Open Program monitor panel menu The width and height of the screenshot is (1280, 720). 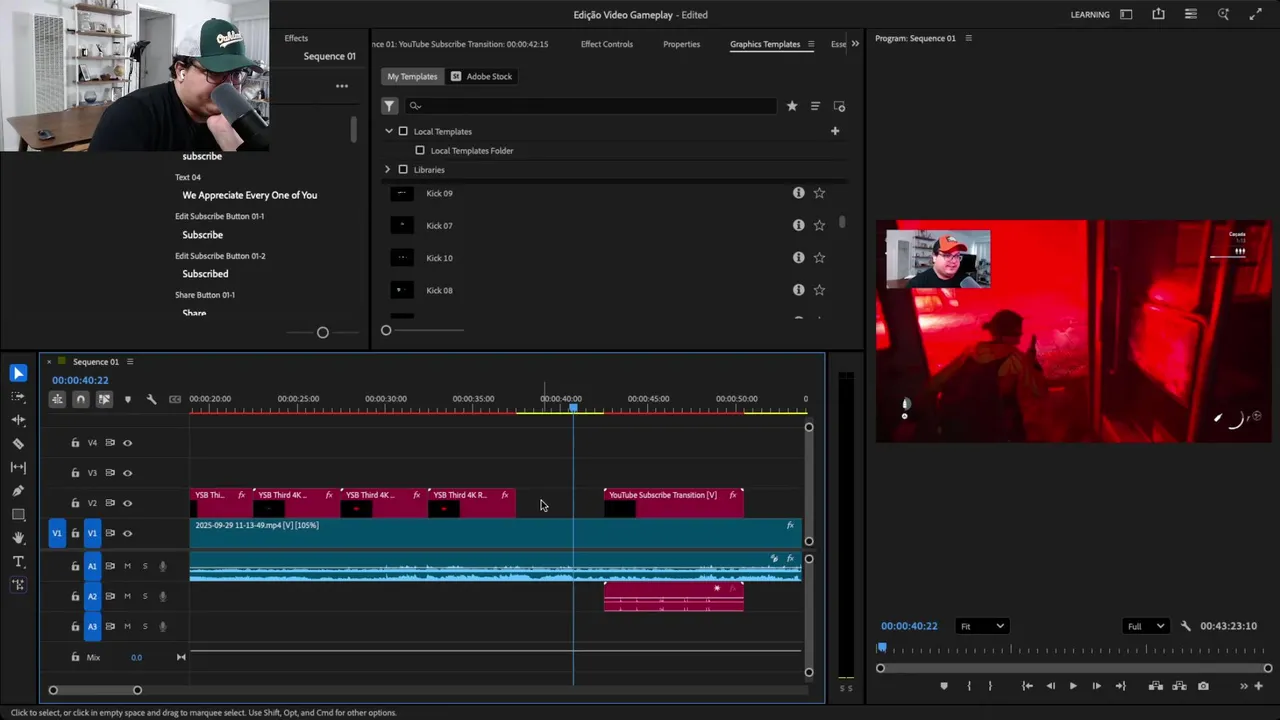tap(968, 38)
